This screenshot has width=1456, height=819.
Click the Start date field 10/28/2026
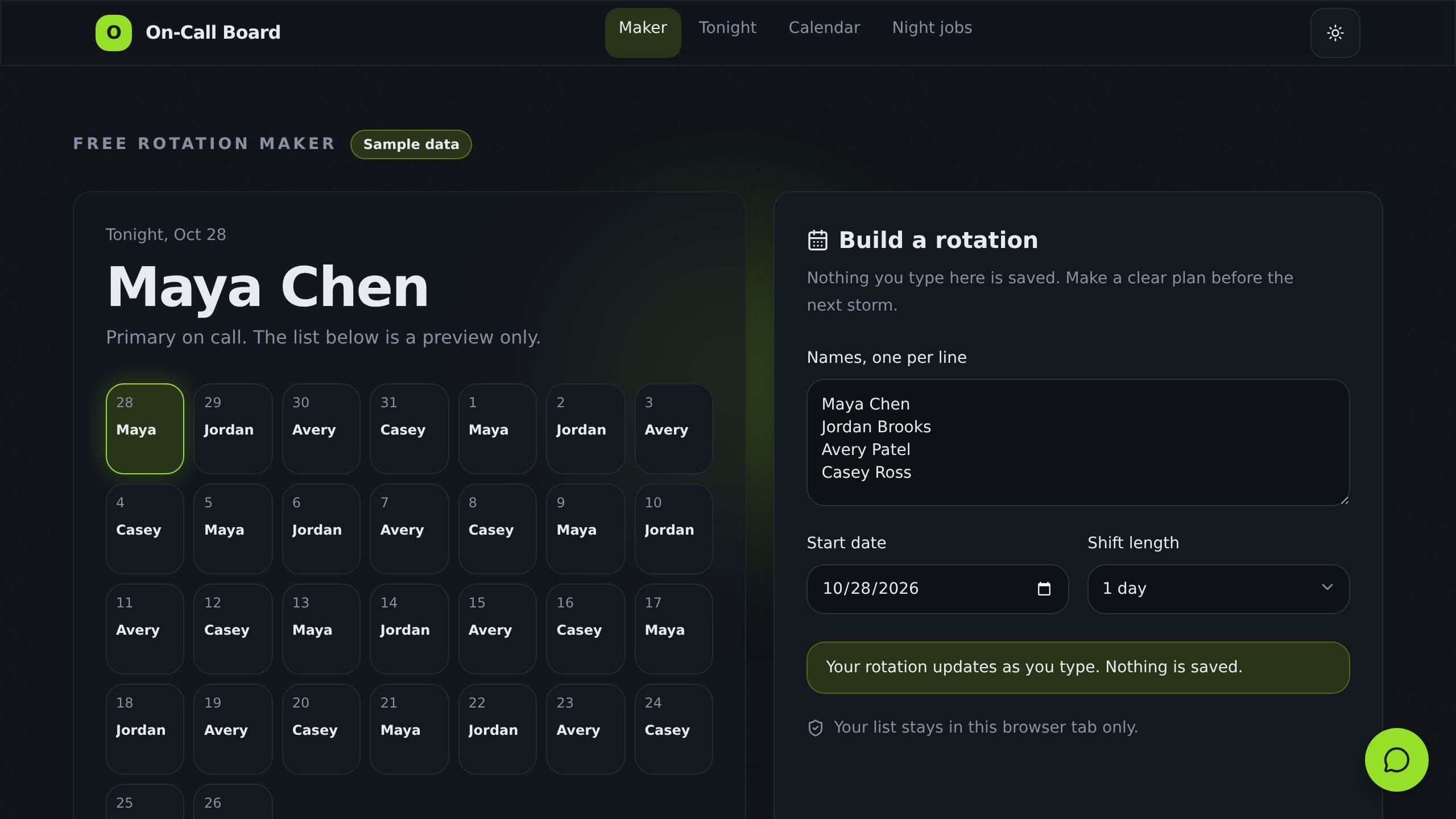coord(937,589)
